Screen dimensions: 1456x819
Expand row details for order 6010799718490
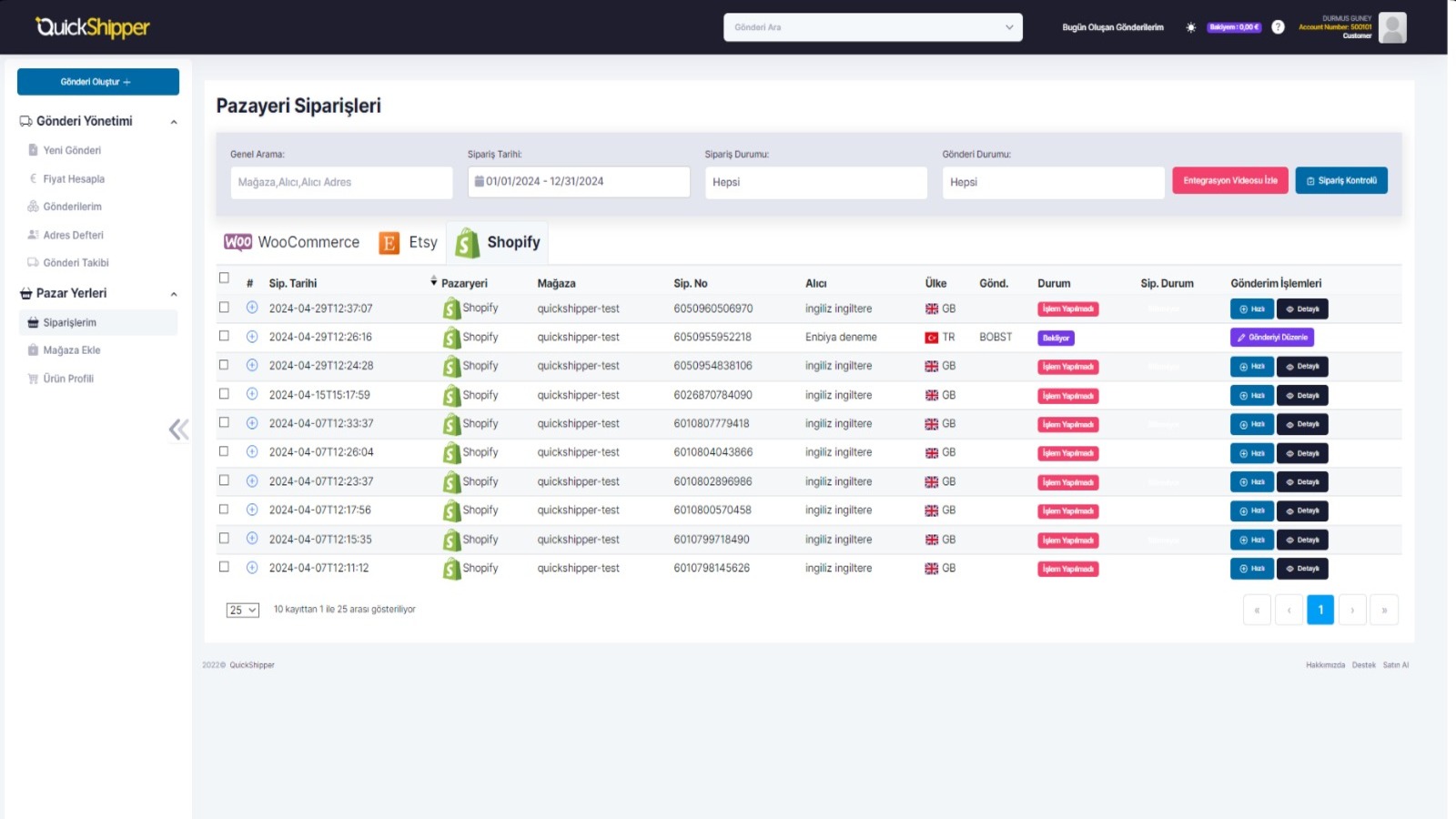pos(252,539)
